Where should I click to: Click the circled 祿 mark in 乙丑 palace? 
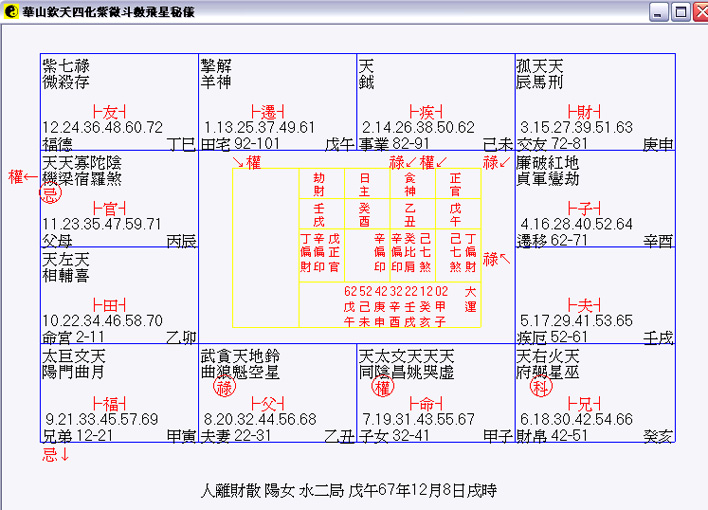[x=224, y=387]
